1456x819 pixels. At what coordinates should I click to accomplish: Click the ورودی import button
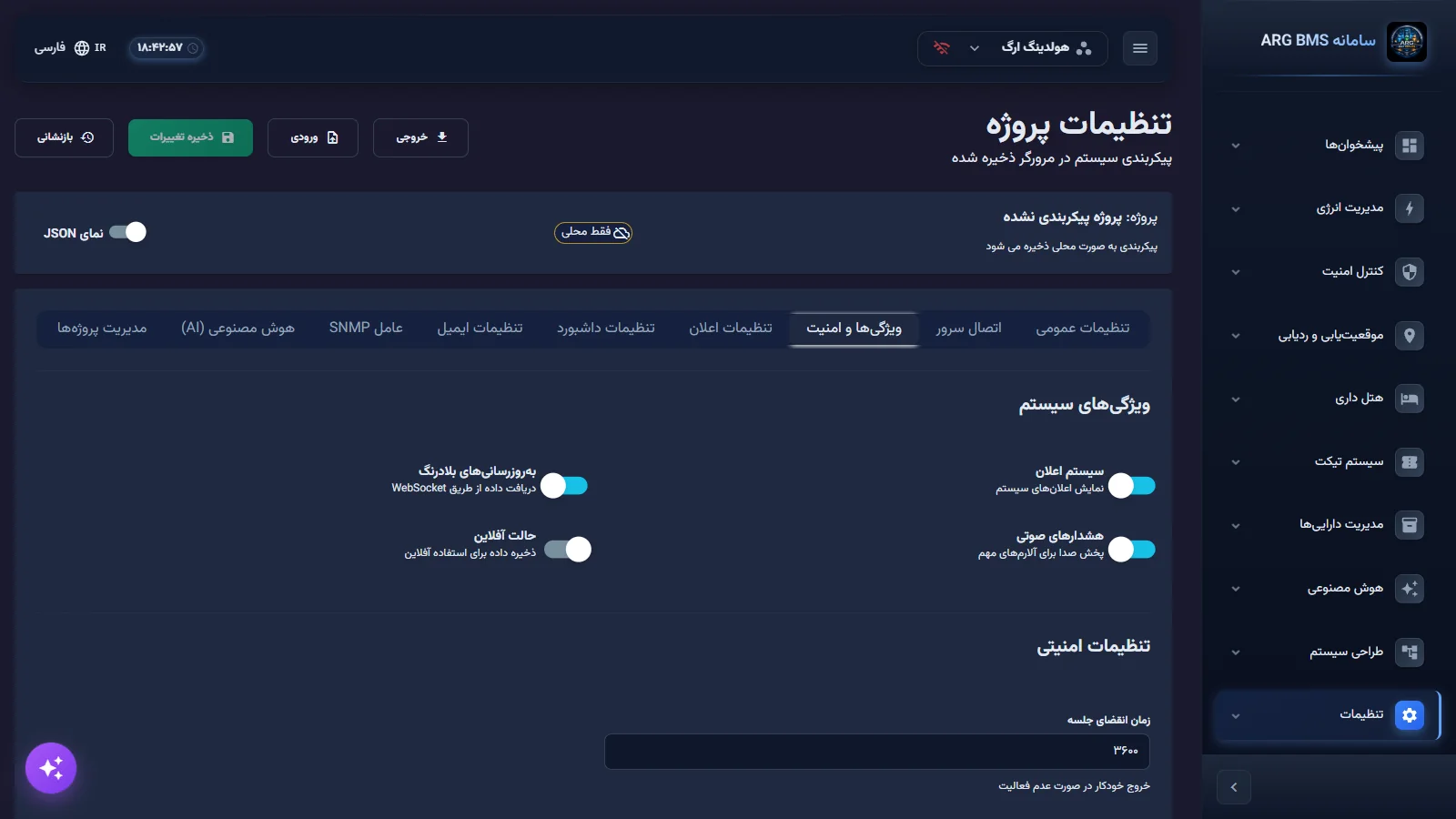[x=313, y=137]
